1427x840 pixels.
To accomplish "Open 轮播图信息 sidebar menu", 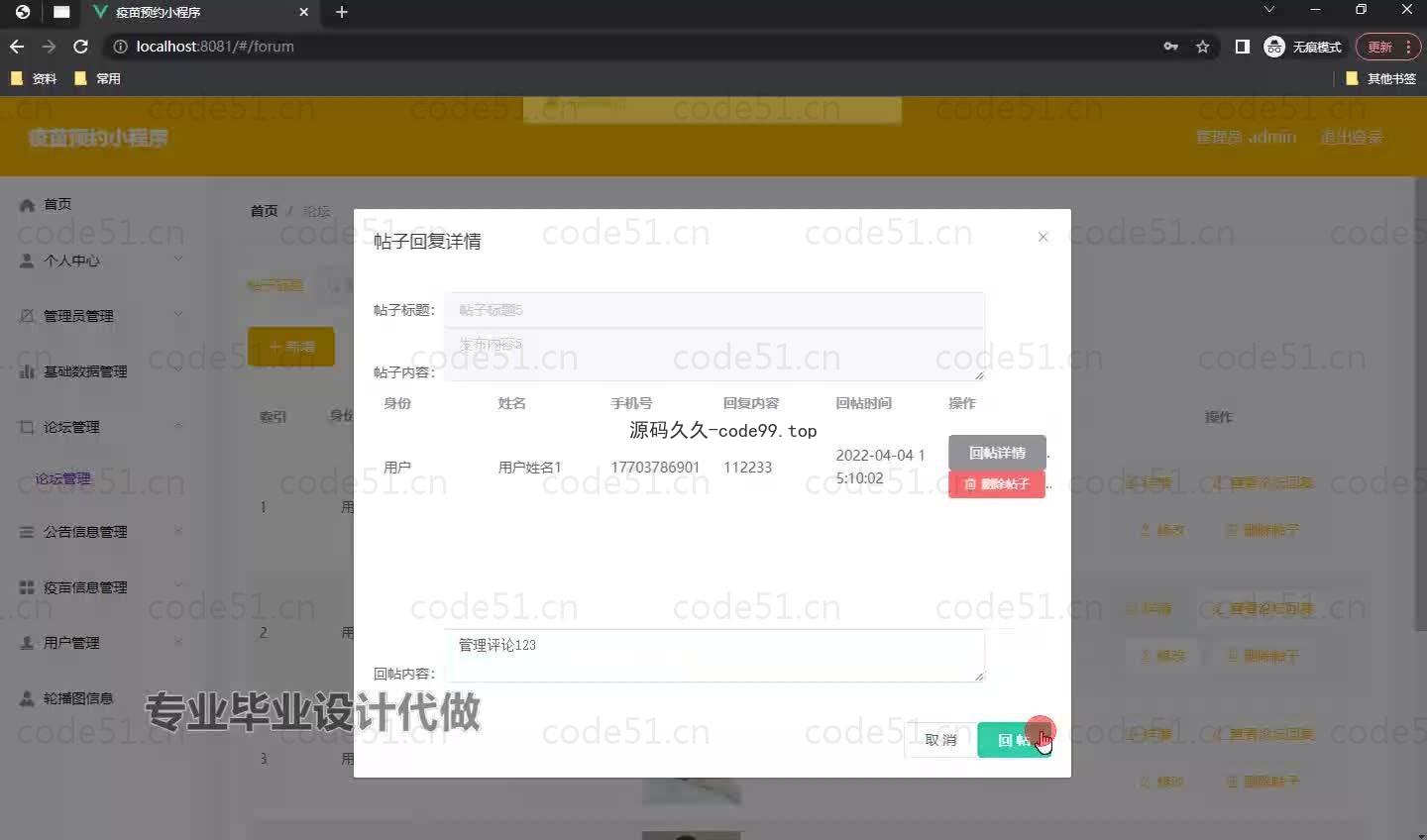I will pyautogui.click(x=77, y=698).
